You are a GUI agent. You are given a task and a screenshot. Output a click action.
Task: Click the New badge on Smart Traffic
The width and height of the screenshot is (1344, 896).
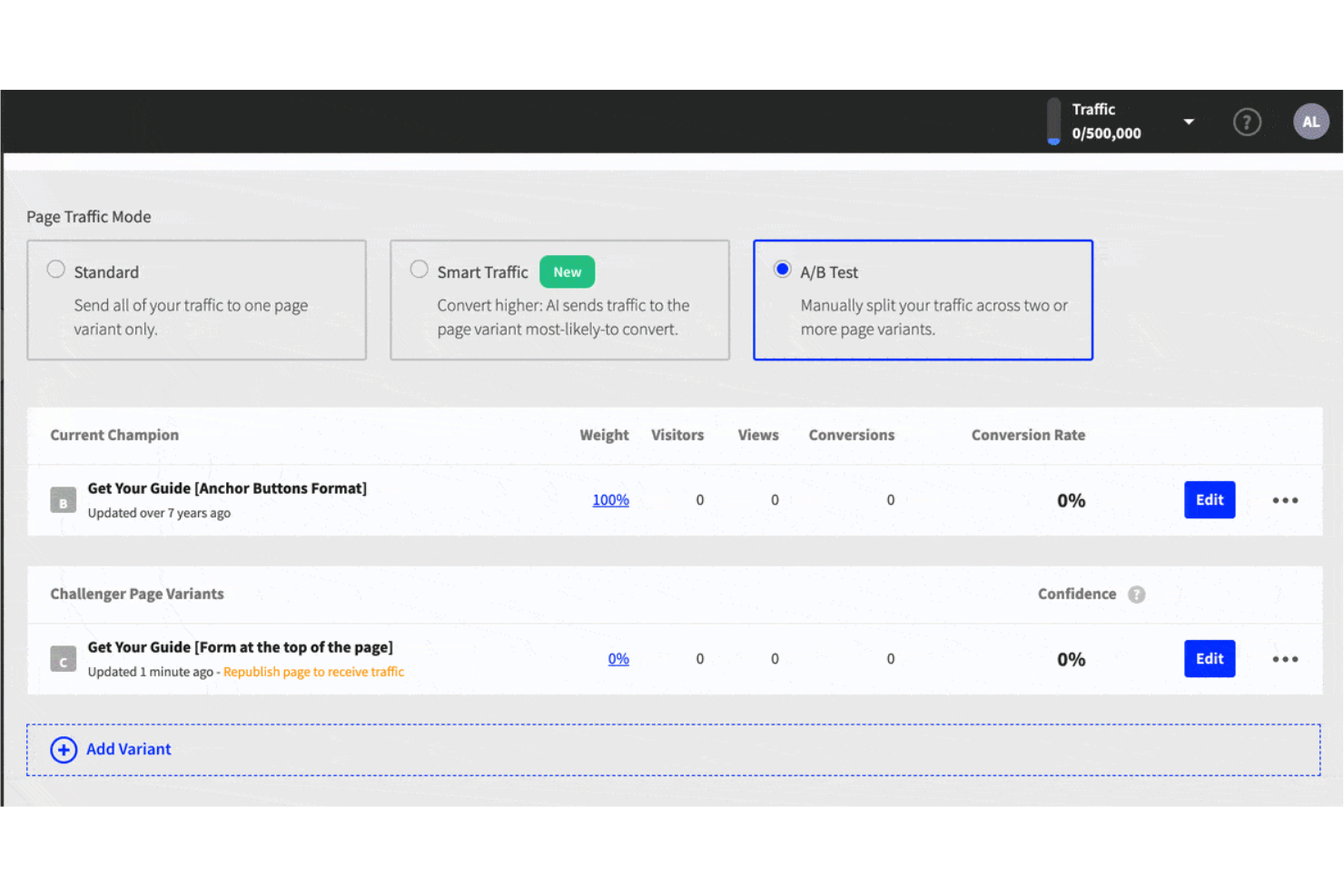point(567,271)
